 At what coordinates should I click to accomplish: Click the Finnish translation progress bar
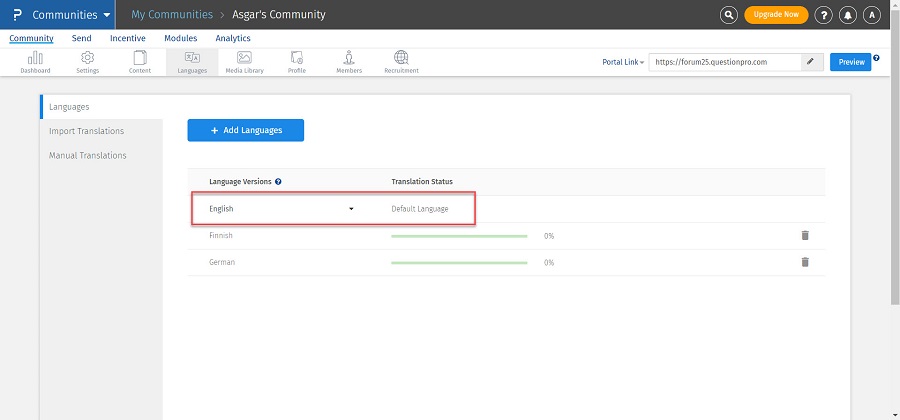point(459,236)
